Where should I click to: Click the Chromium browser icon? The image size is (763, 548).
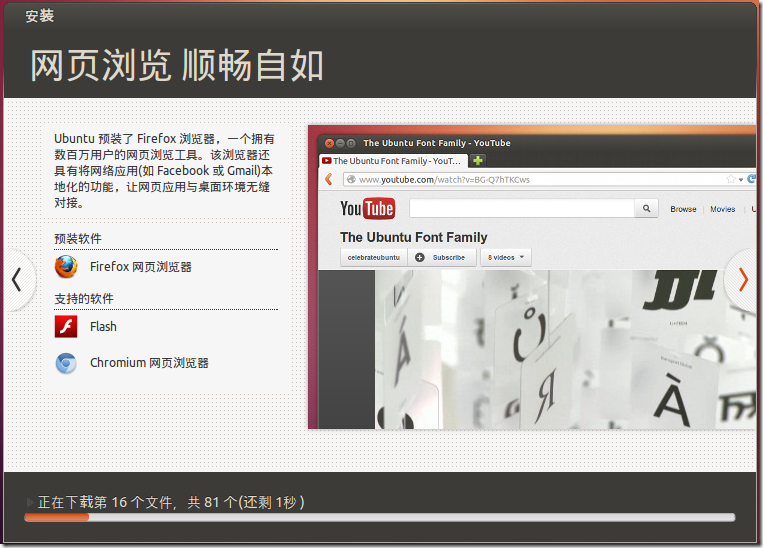click(66, 363)
